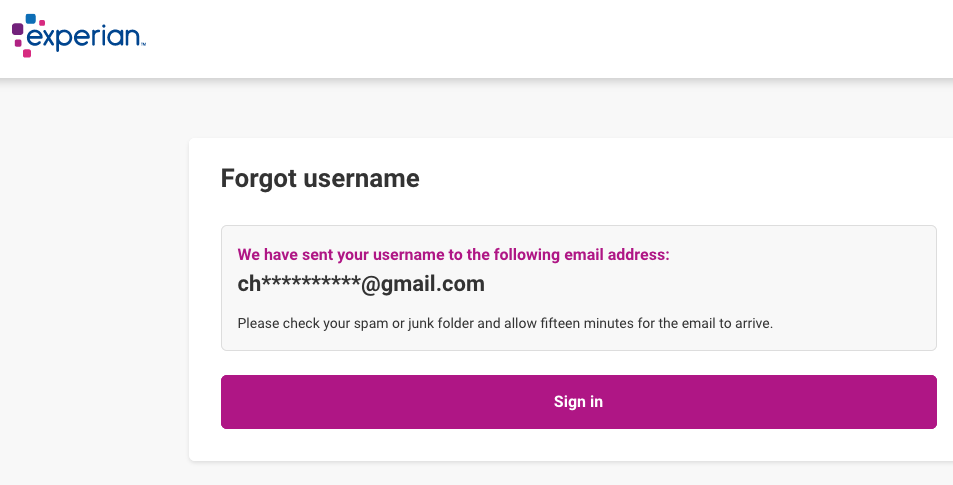
Task: Select the pink username-sent confirmation message
Action: pyautogui.click(x=453, y=255)
